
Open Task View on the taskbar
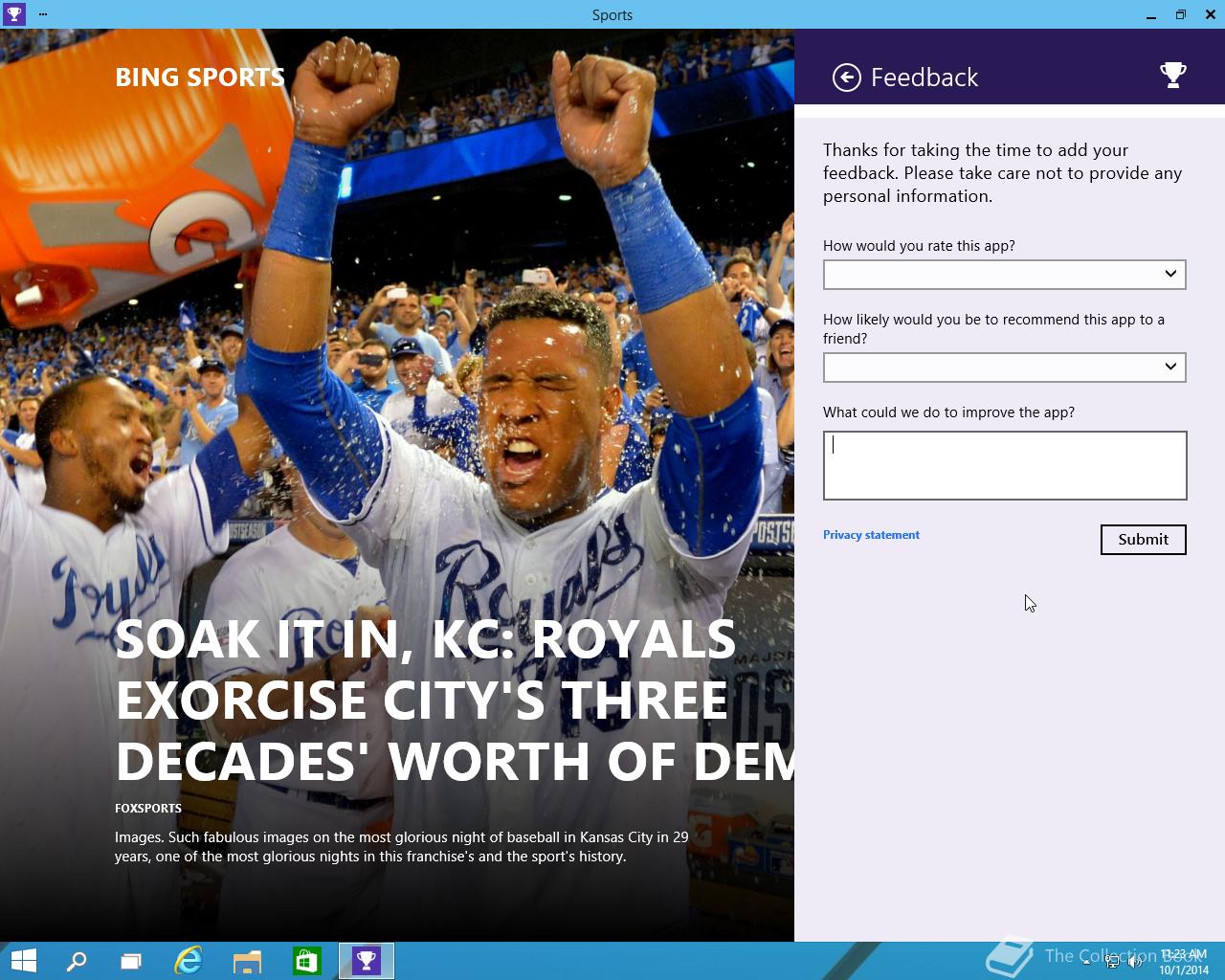[x=131, y=961]
